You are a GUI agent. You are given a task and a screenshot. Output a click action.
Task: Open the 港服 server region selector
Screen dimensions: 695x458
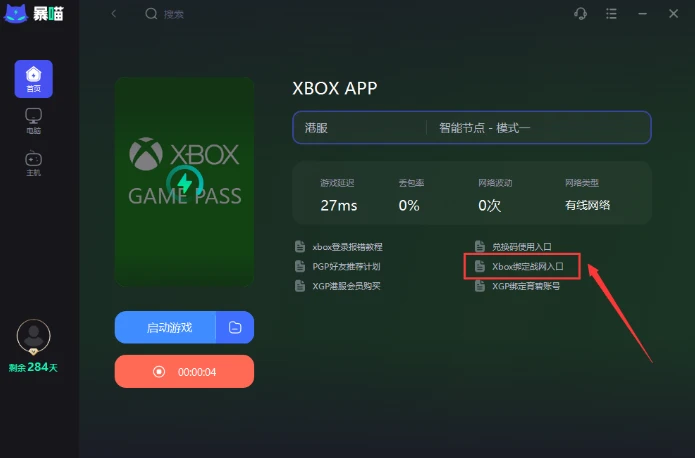tap(359, 128)
